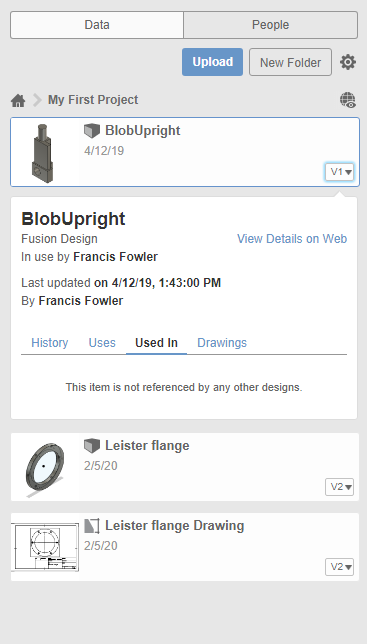367x644 pixels.
Task: Switch to the Data tab
Action: pos(97,25)
